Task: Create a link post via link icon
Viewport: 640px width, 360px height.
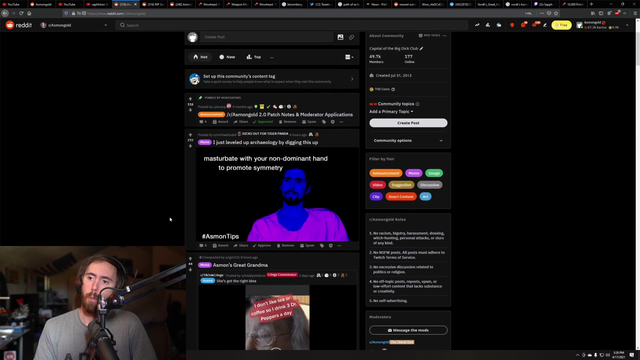Action: [351, 37]
